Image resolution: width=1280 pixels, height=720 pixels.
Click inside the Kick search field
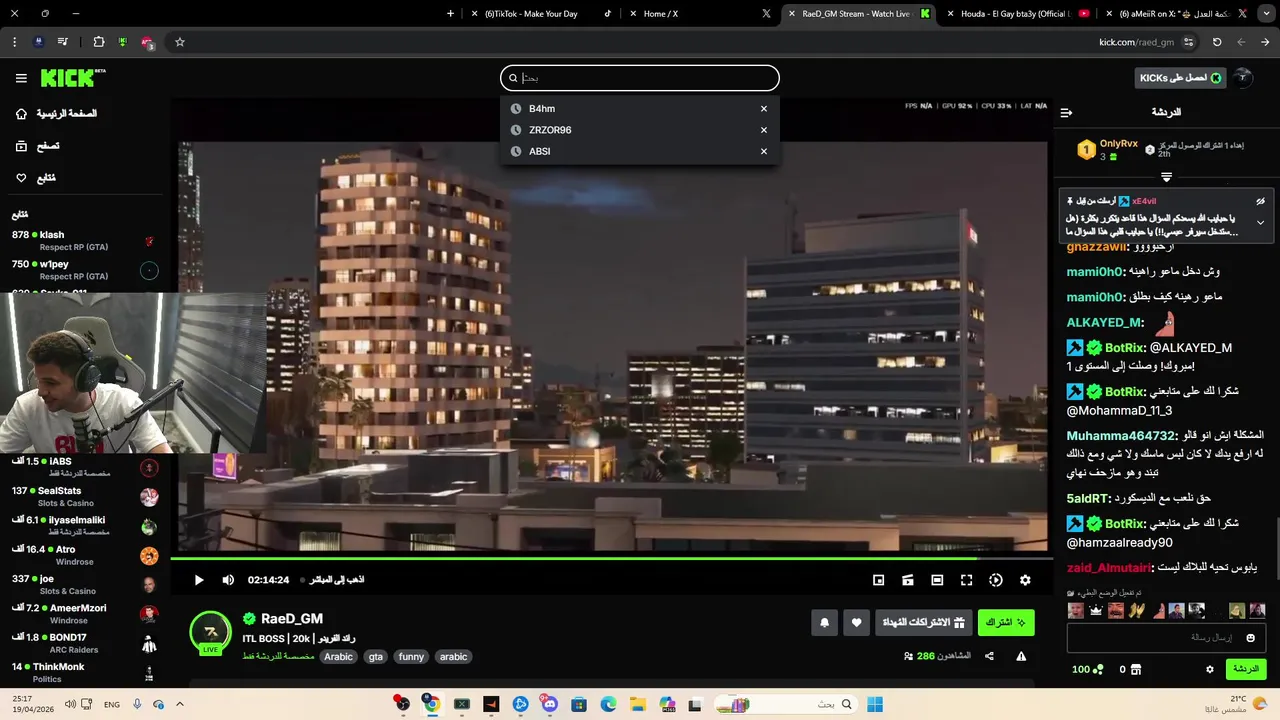click(x=640, y=78)
